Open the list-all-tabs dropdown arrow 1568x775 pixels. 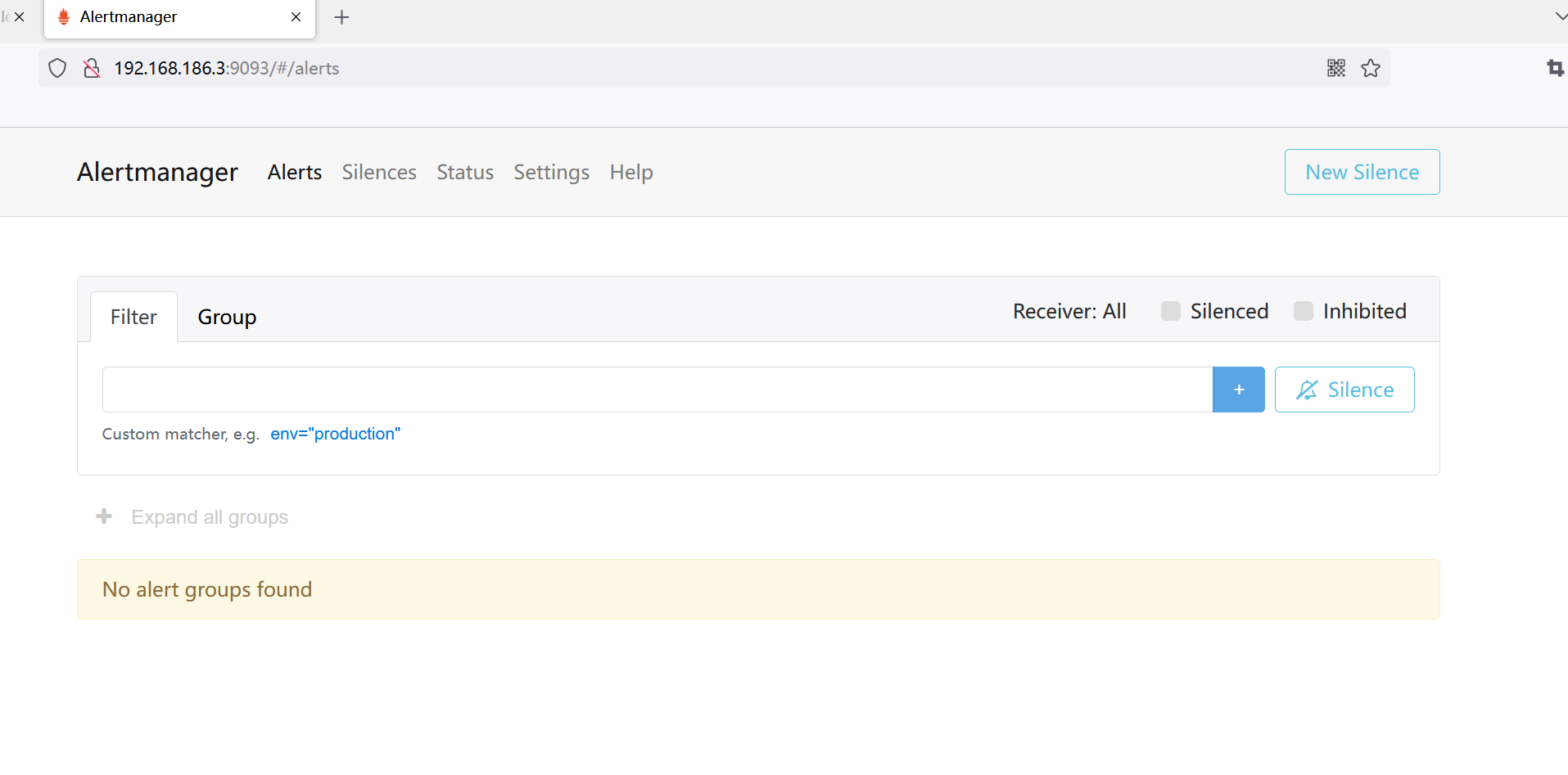click(x=1560, y=17)
